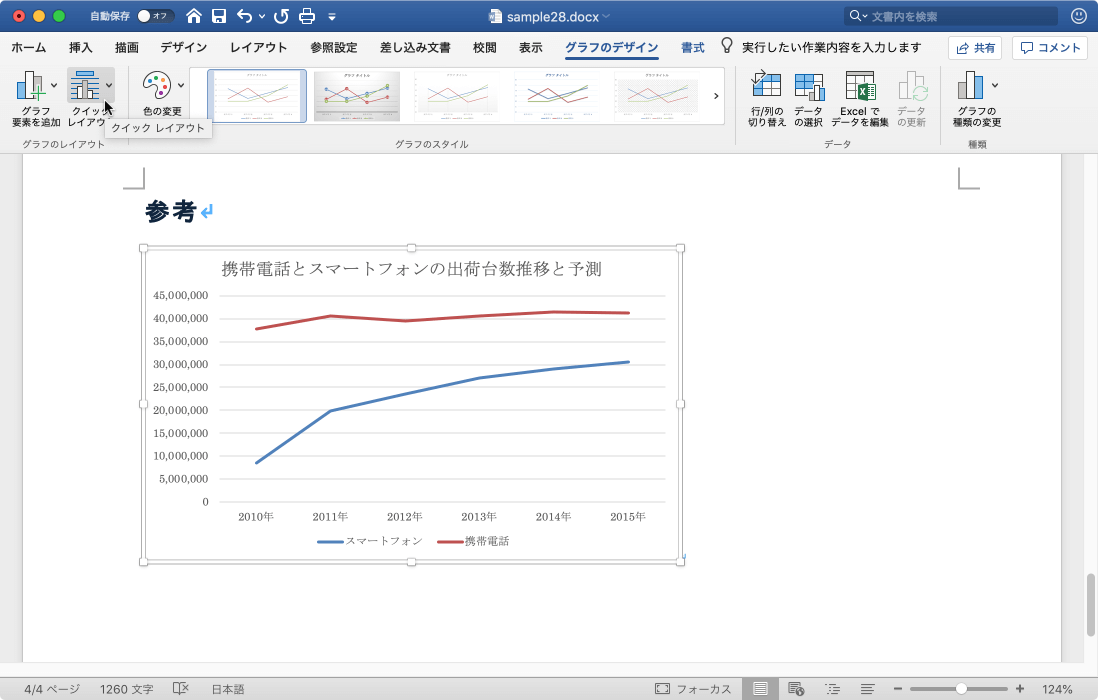Switch to draft view icon
The image size is (1098, 700).
click(868, 689)
